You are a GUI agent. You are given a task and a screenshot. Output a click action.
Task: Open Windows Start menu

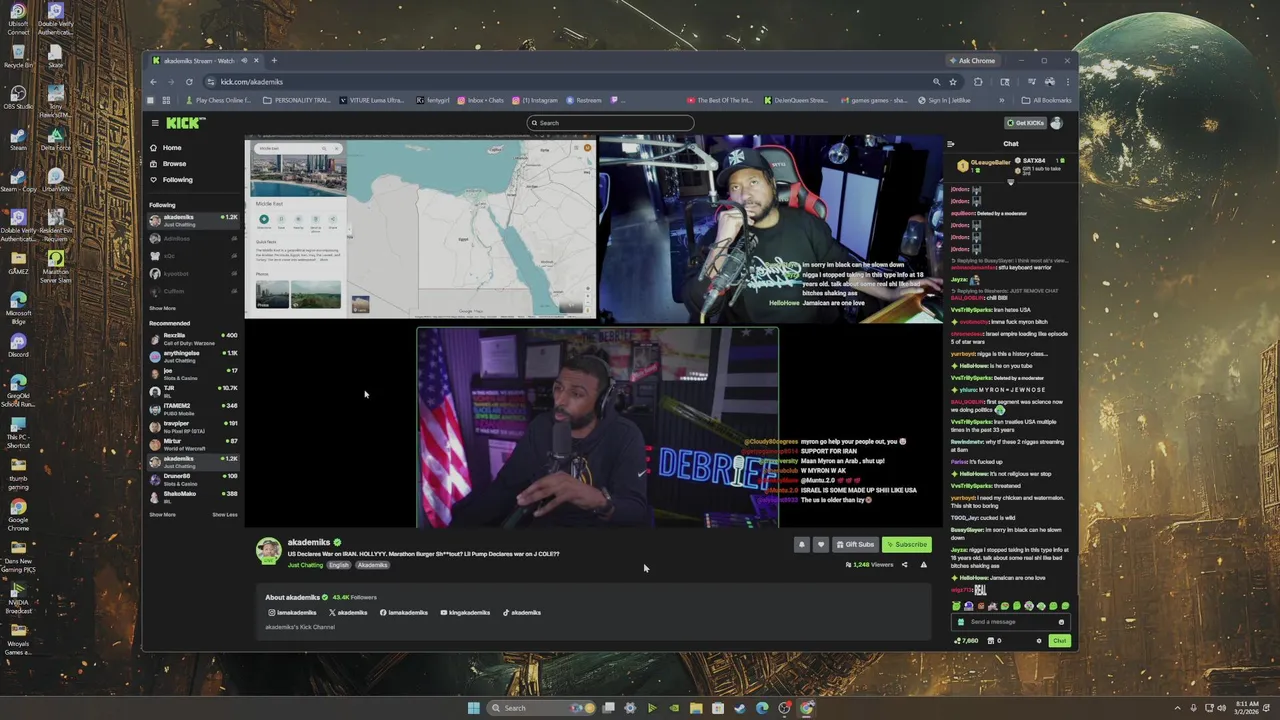[473, 708]
